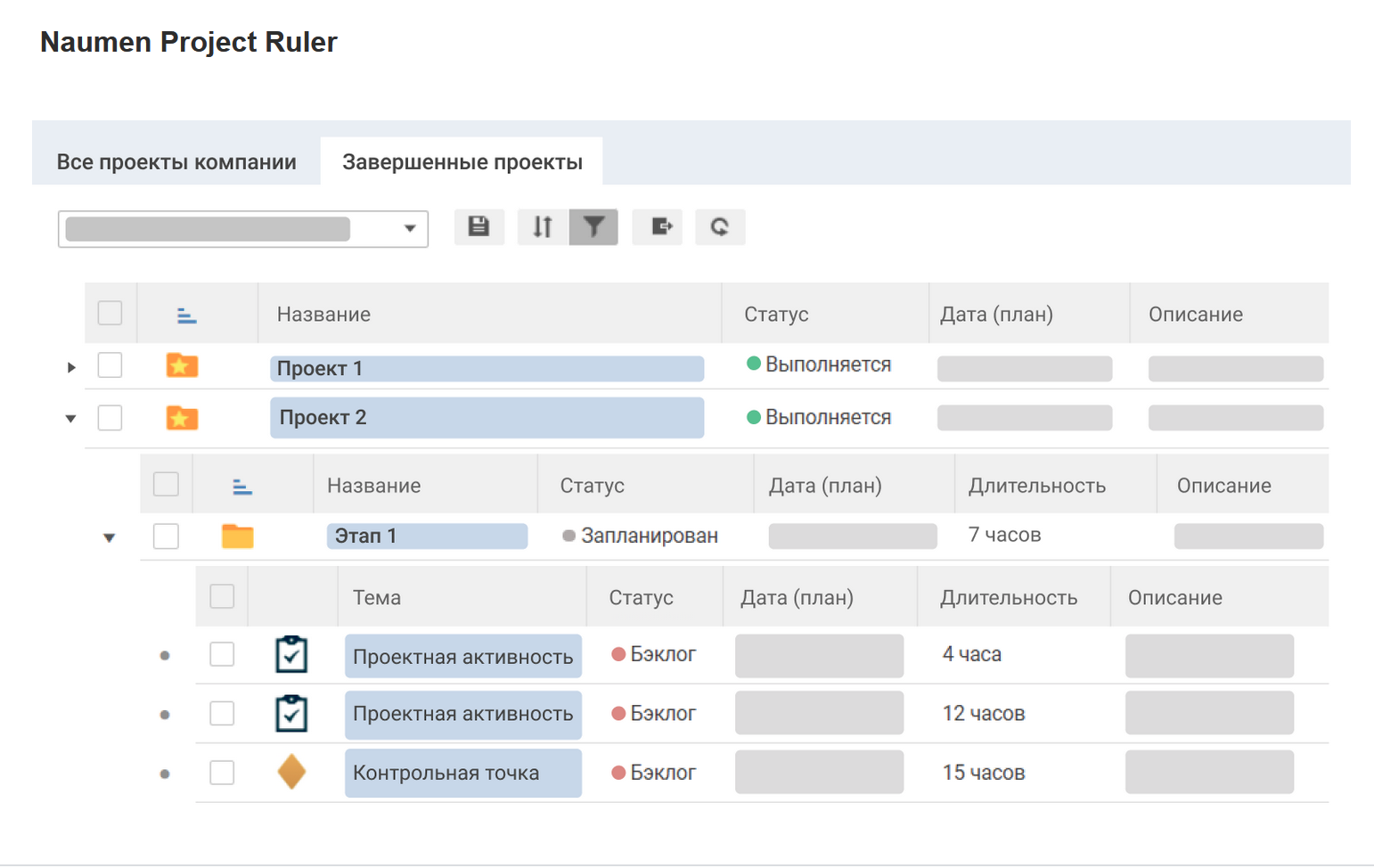1374x868 pixels.
Task: Check the box for the 4 часа Проектная активность
Action: click(x=222, y=654)
